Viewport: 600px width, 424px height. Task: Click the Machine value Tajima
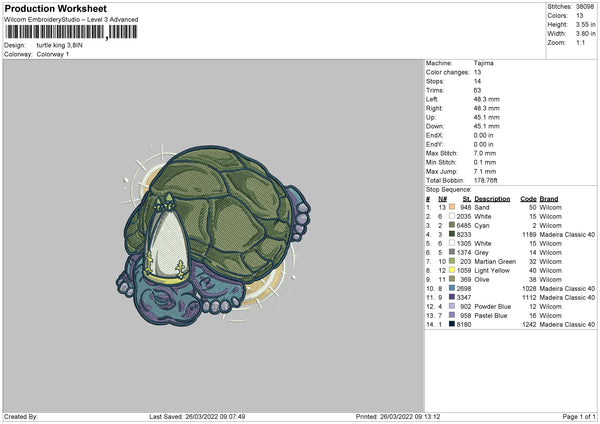[x=484, y=63]
